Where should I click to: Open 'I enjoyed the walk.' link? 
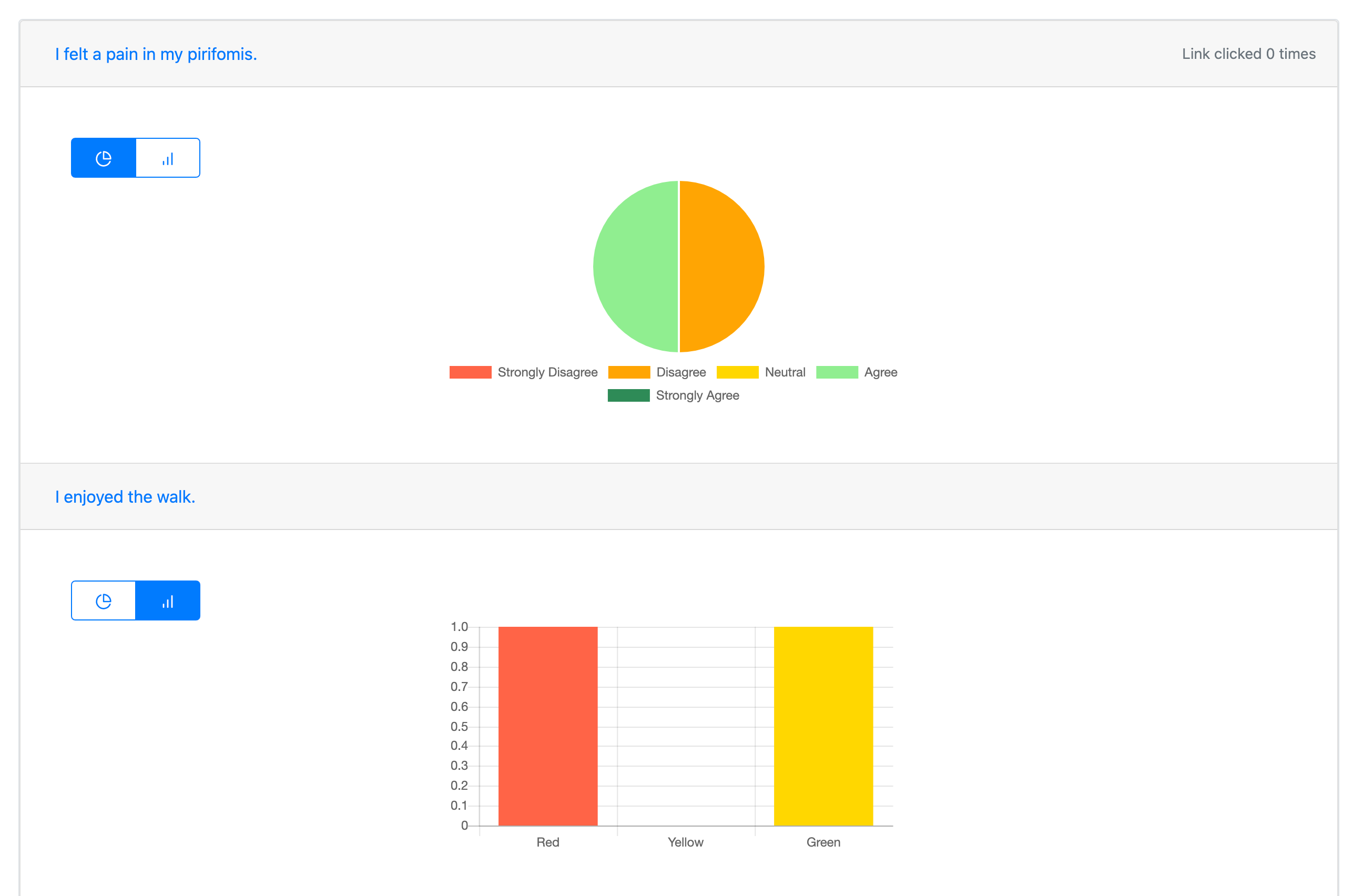click(x=125, y=496)
